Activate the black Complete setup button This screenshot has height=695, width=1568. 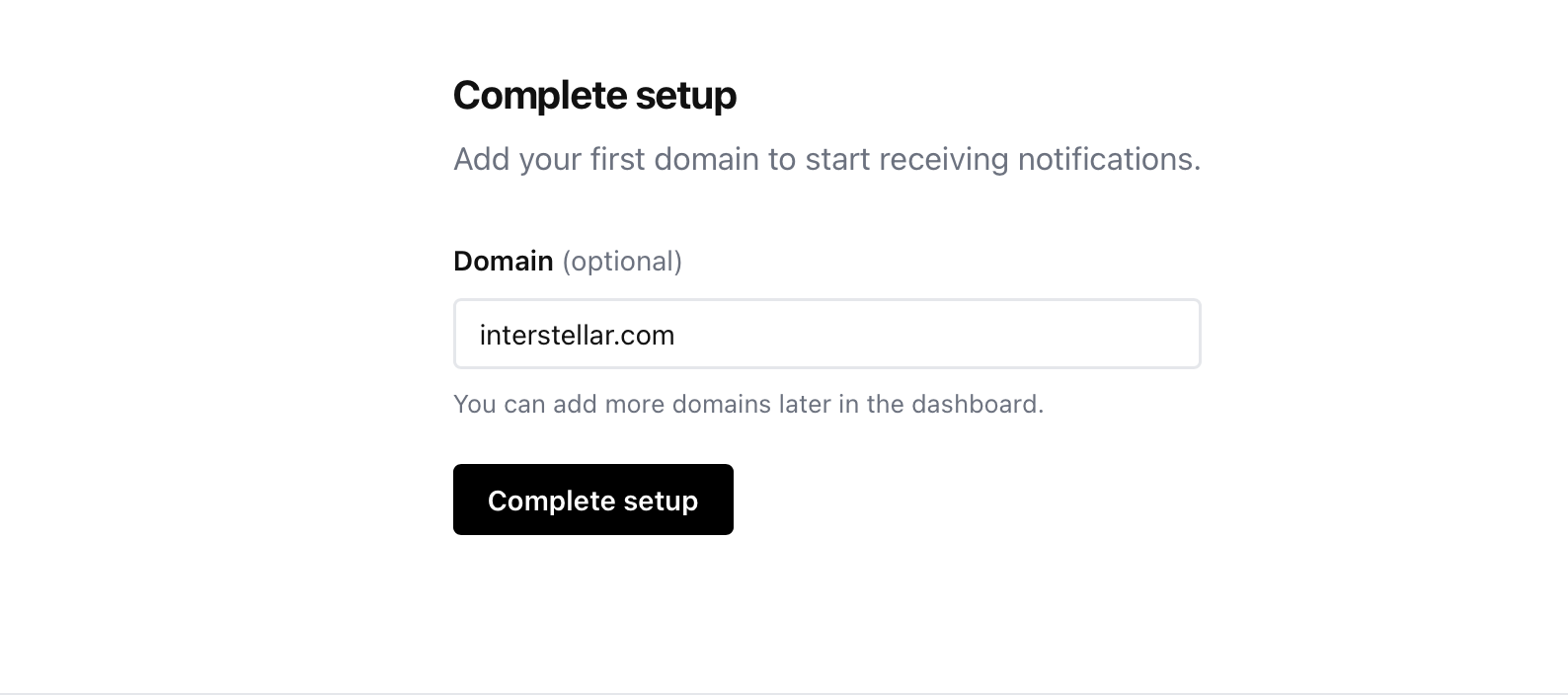(x=592, y=500)
